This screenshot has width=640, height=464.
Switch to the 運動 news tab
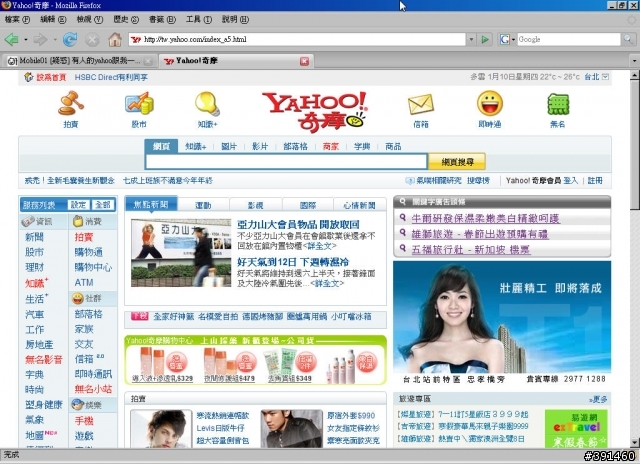click(203, 205)
